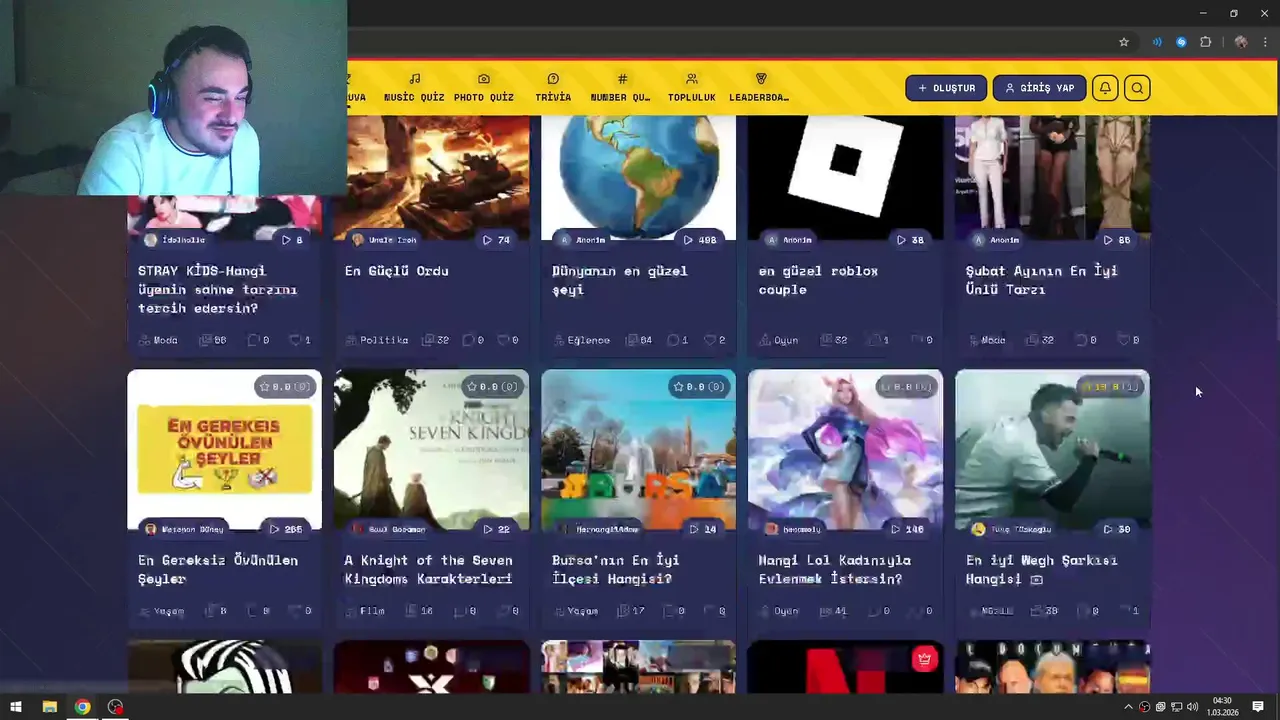Click the Oyun tag on roblox couple card
The width and height of the screenshot is (1280, 720).
pyautogui.click(x=779, y=340)
